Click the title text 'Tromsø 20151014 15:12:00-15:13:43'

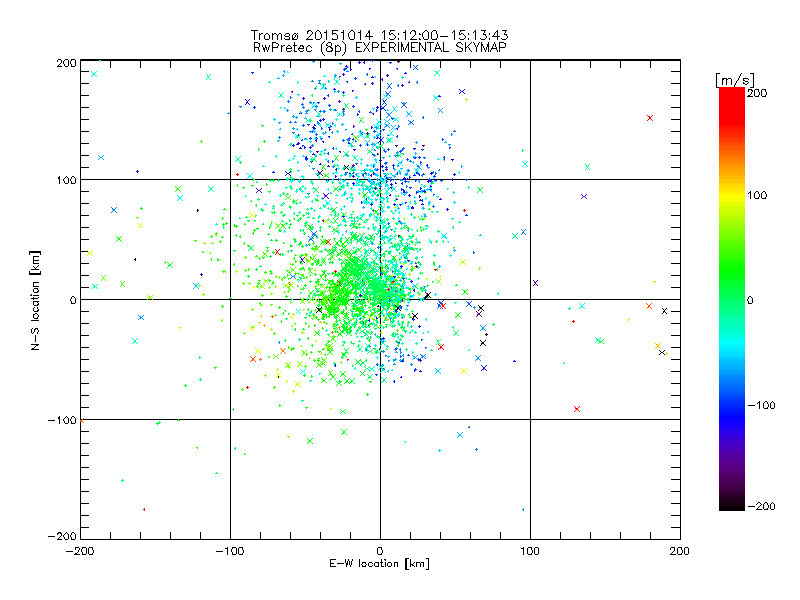379,35
